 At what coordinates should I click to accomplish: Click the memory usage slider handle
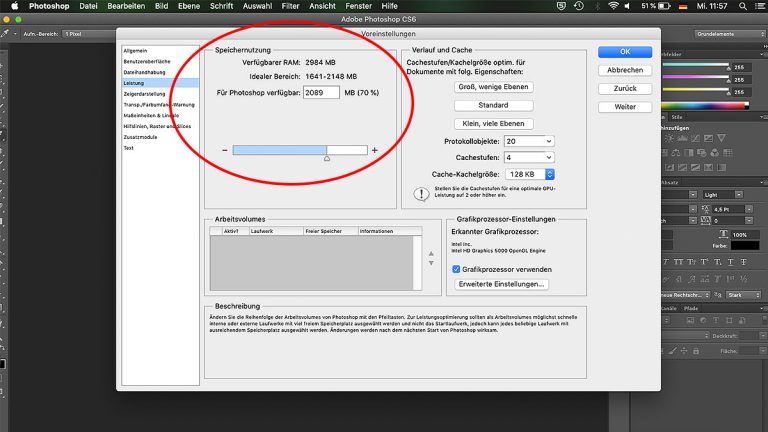327,156
